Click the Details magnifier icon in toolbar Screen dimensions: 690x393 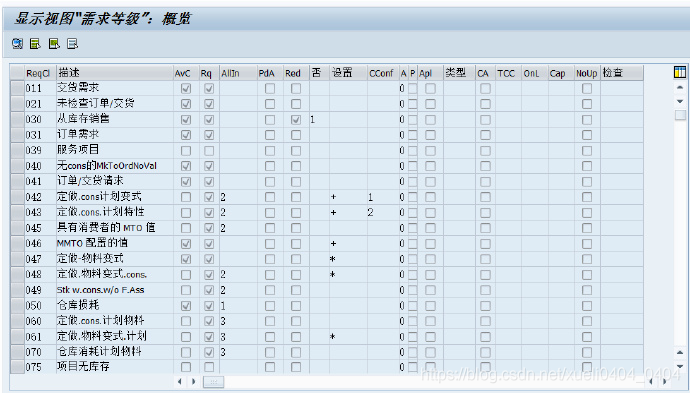click(17, 44)
